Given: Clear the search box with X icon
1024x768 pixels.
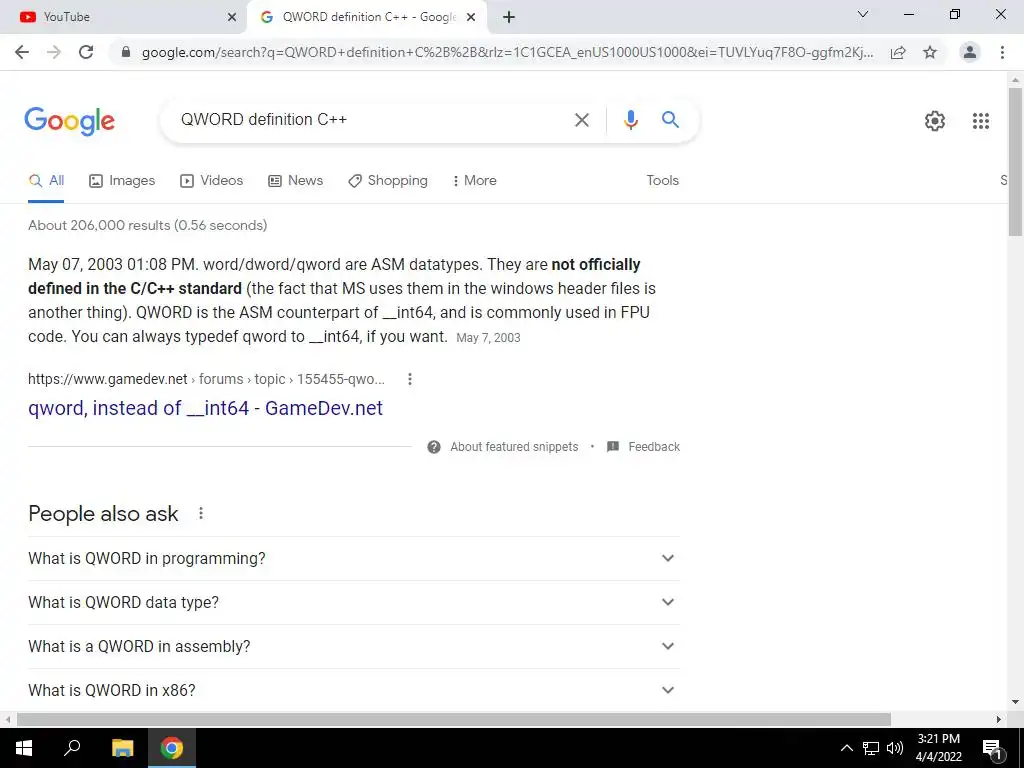Looking at the screenshot, I should (581, 120).
